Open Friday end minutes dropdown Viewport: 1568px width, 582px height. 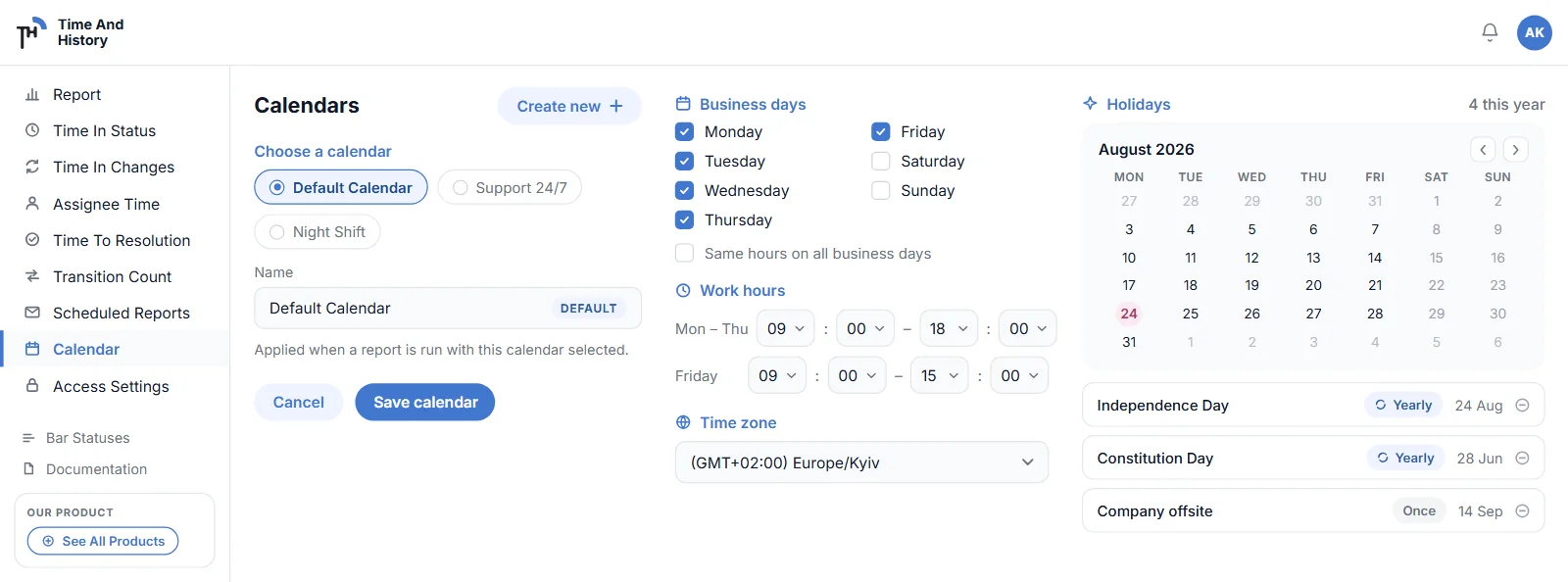1019,375
